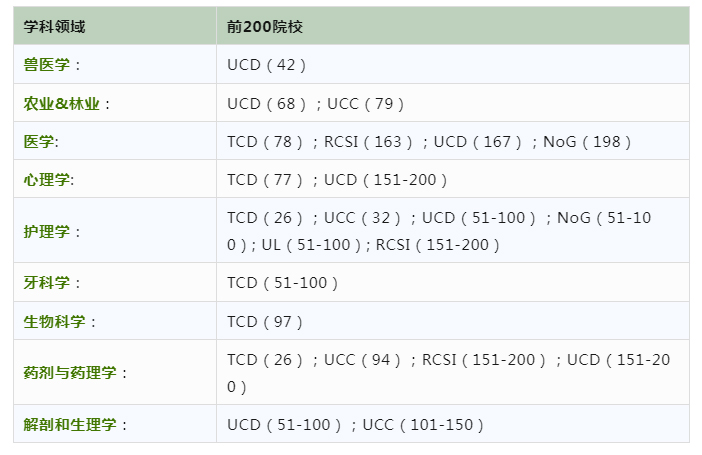Select the UCC ( 94 ) pharmacy ranking
This screenshot has width=702, height=455.
pyautogui.click(x=363, y=360)
